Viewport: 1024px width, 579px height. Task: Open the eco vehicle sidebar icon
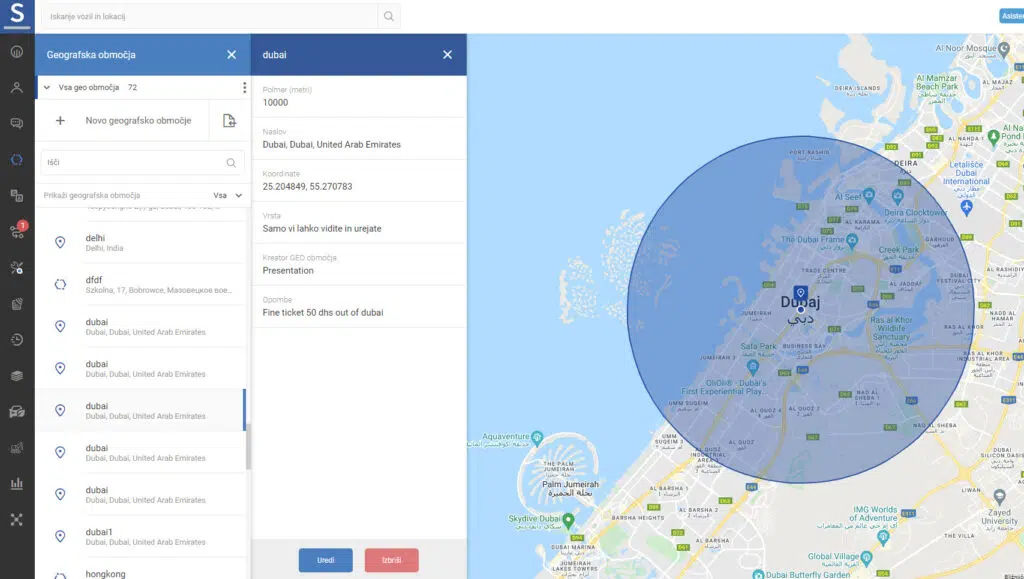tap(17, 411)
